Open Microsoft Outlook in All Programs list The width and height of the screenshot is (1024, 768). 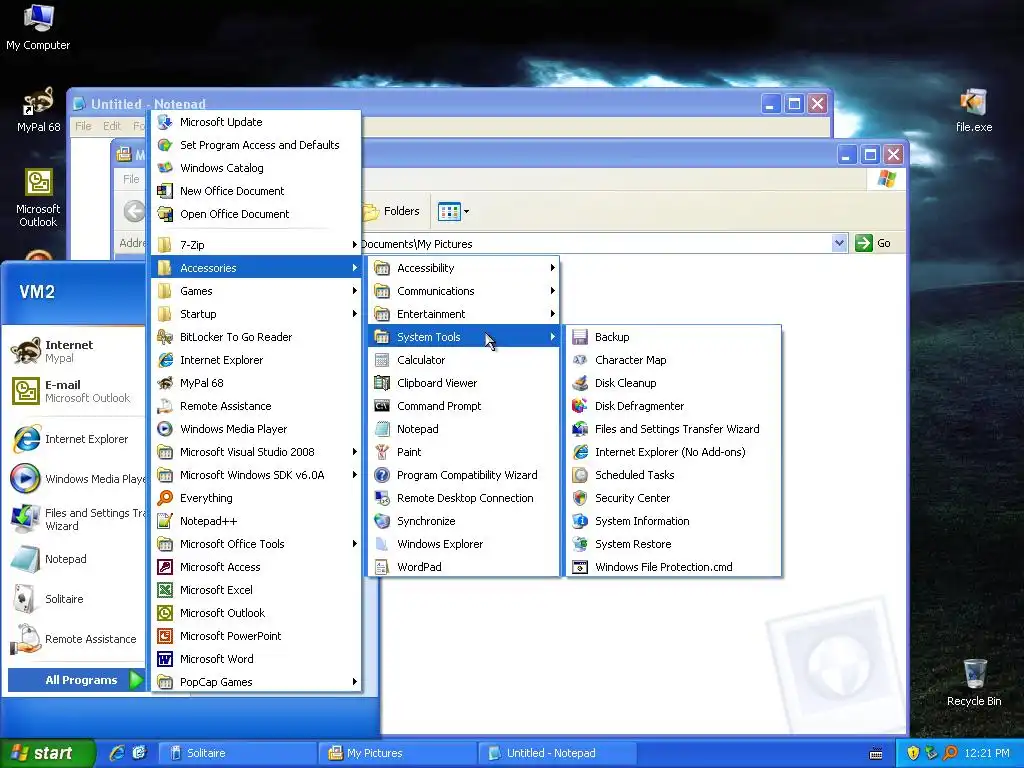pyautogui.click(x=256, y=613)
